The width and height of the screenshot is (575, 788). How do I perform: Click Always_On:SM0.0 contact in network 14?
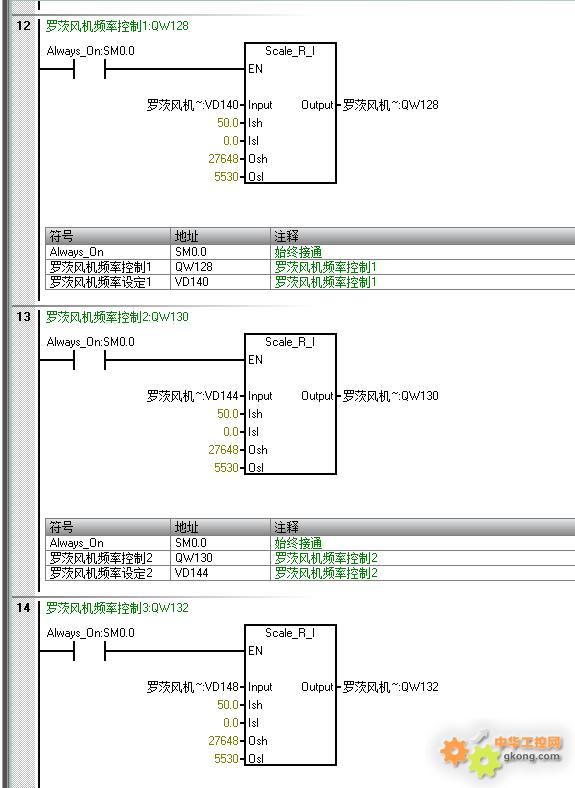coord(89,651)
